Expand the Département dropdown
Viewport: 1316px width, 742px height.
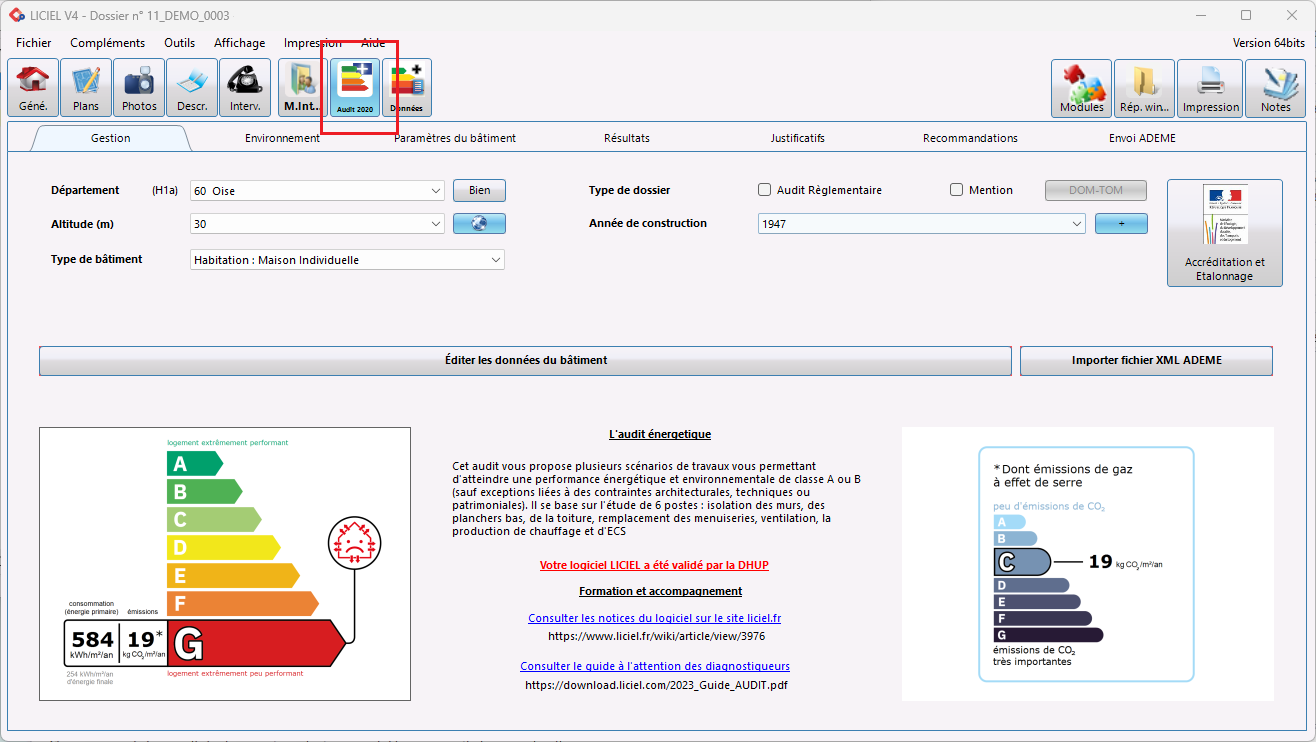tap(436, 191)
